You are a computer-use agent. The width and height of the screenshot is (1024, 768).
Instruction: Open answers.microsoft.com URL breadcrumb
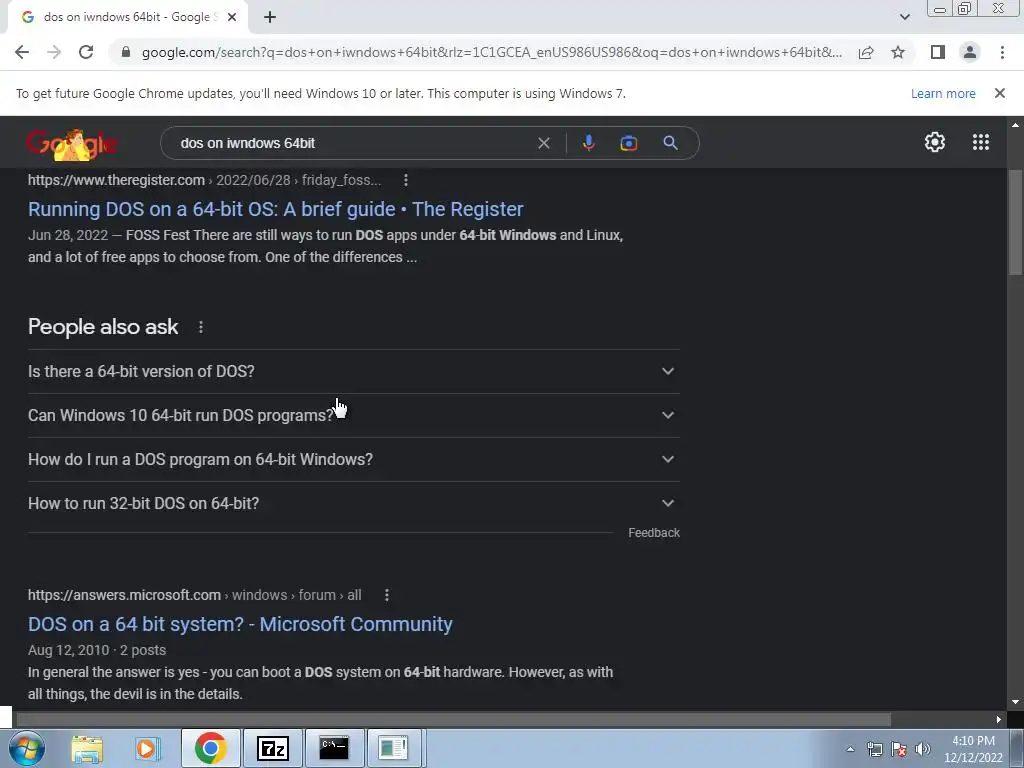[195, 595]
